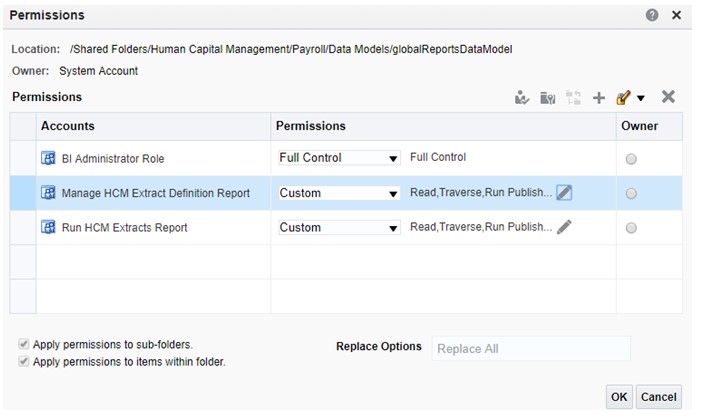Click the System Account owner text
The image size is (702, 419).
tap(98, 71)
